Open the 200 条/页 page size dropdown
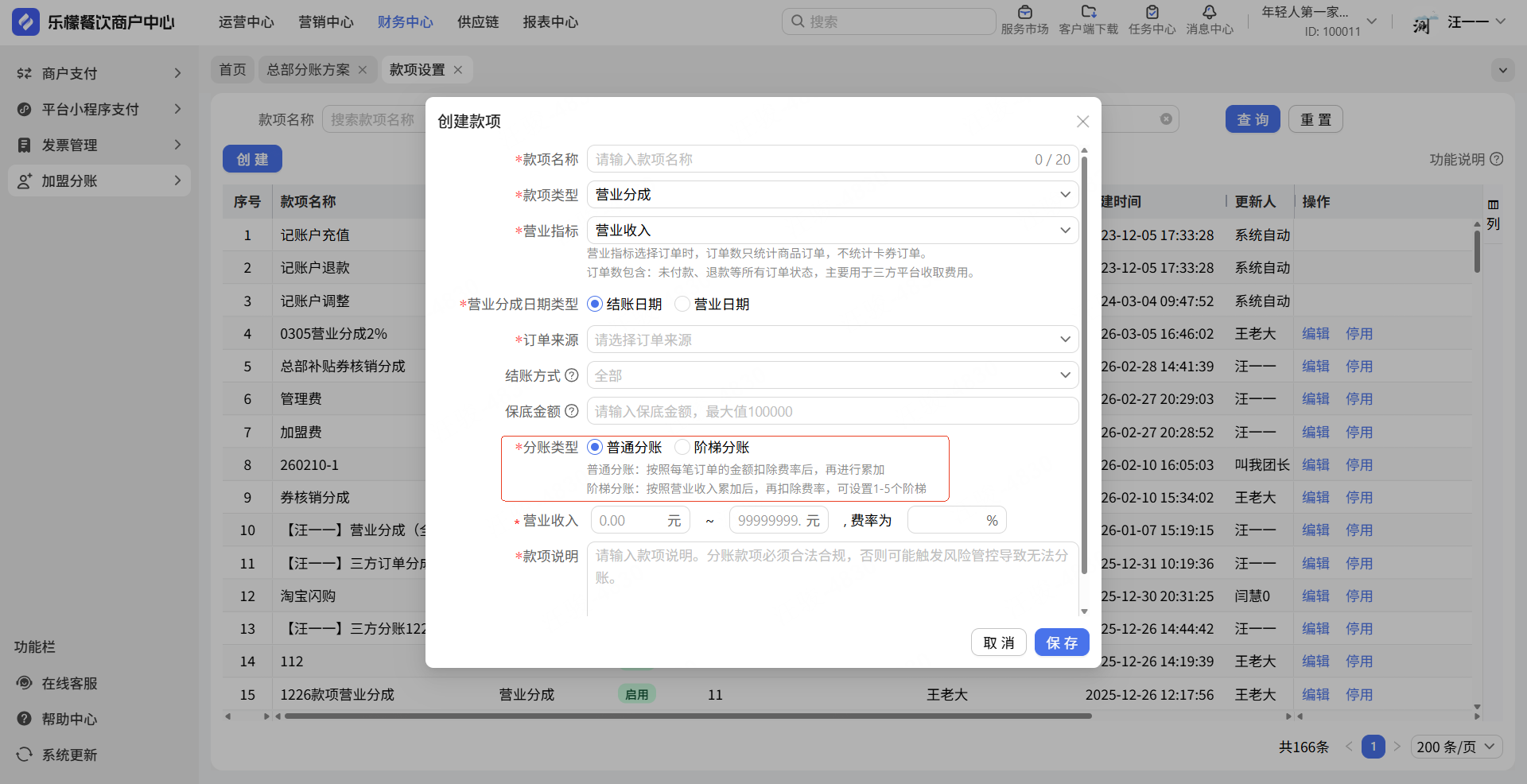 tap(1455, 747)
